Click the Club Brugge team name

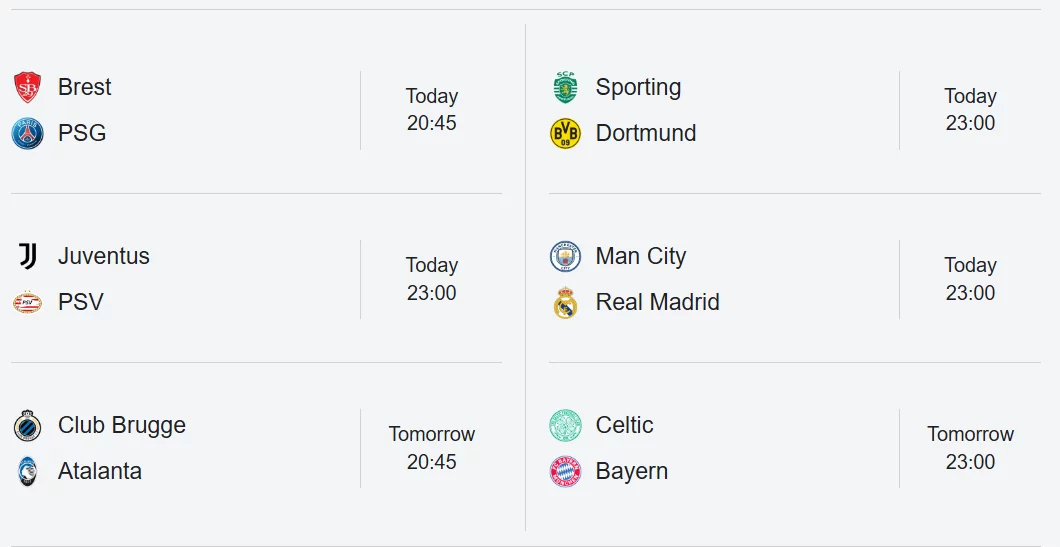122,425
